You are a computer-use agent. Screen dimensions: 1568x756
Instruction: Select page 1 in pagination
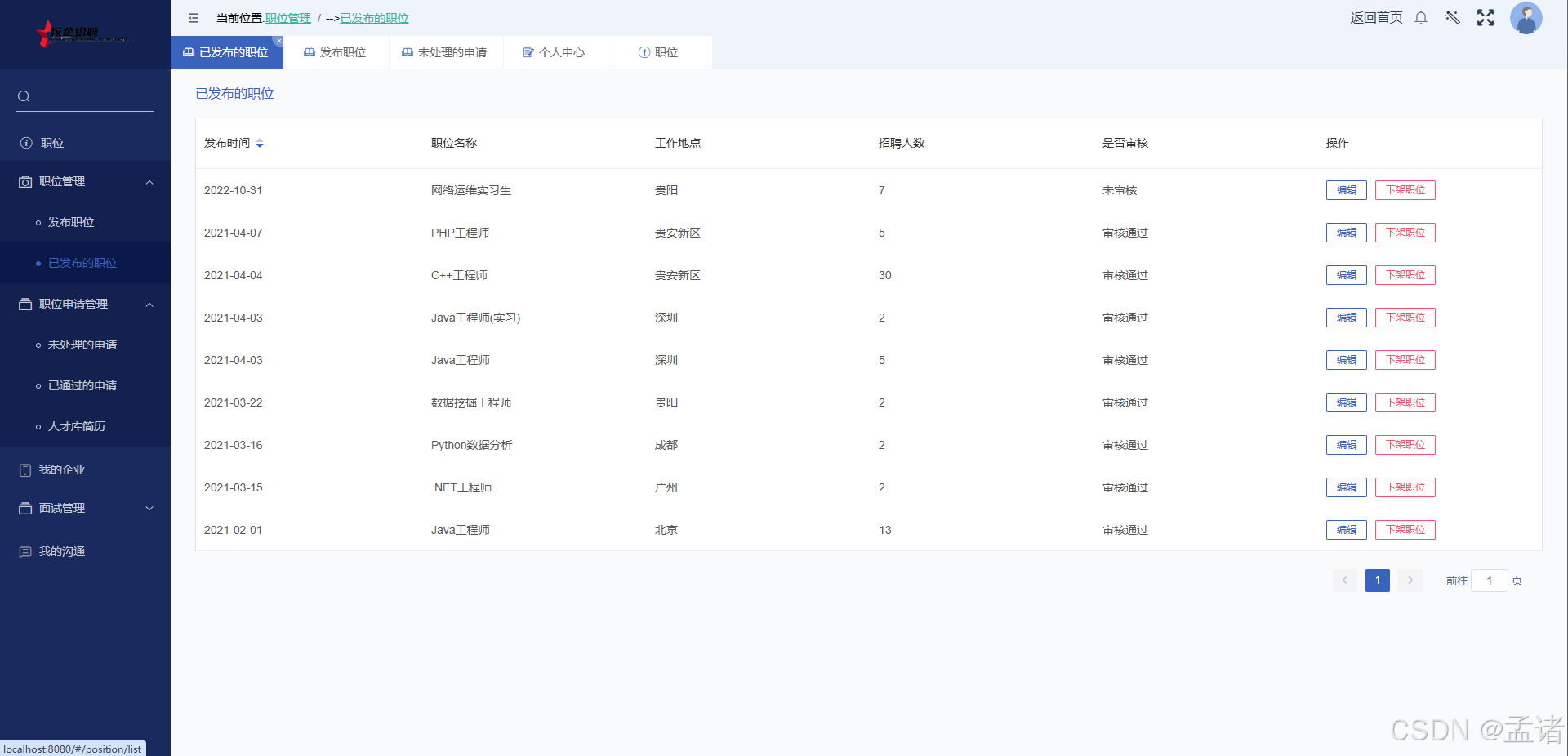(x=1377, y=580)
